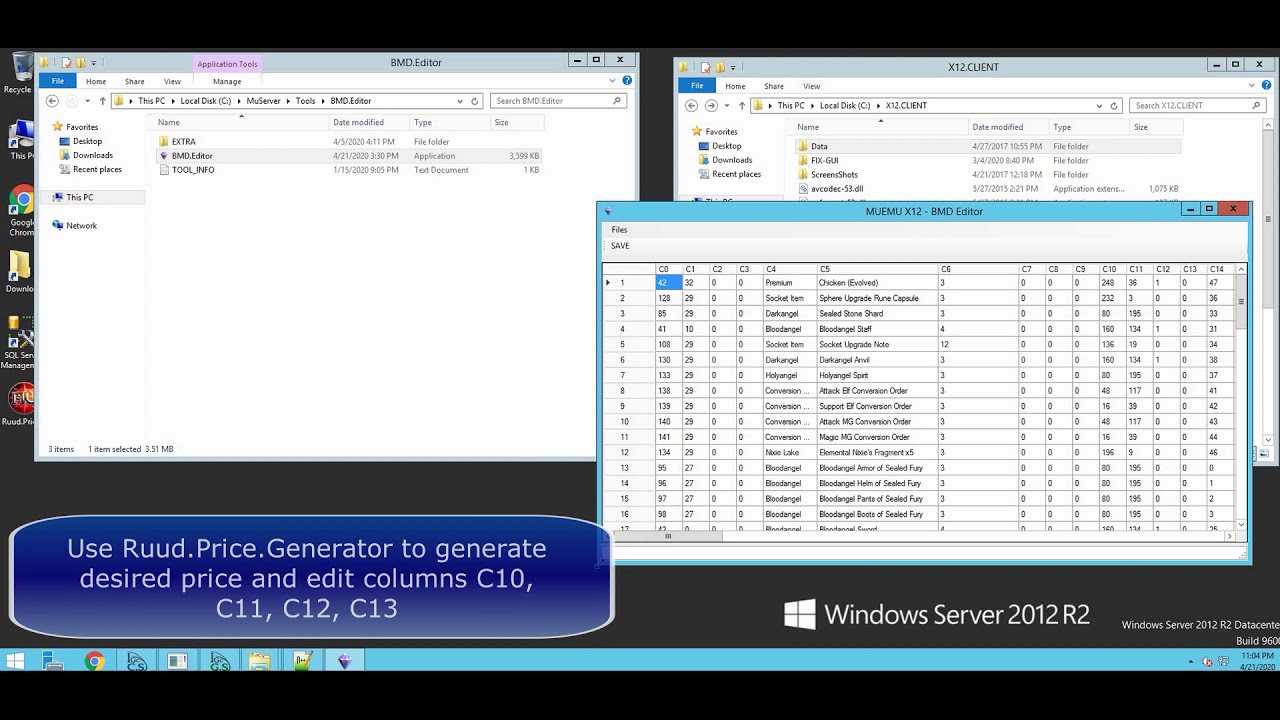Select MuServer in the BMD.Editor address path
The width and height of the screenshot is (1280, 720).
263,101
